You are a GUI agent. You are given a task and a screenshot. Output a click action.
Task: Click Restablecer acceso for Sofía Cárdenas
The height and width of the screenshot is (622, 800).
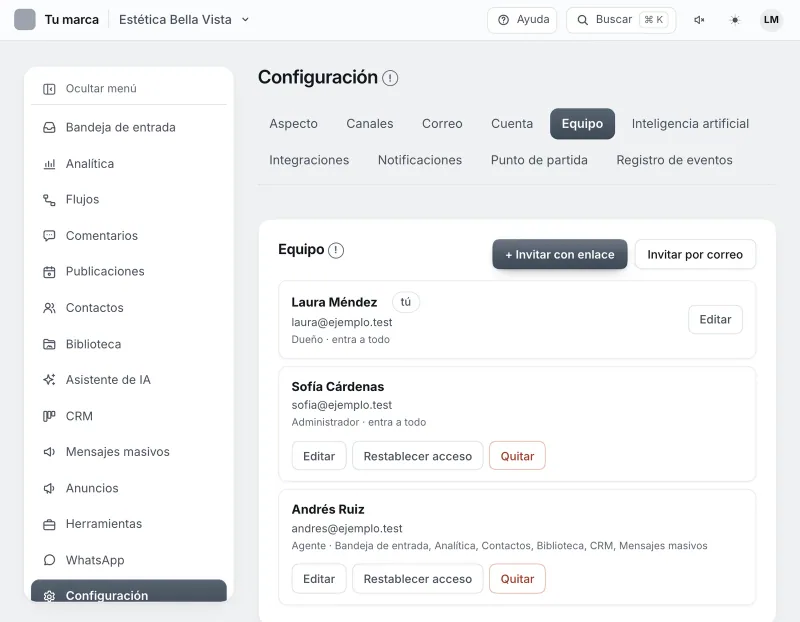pos(417,456)
